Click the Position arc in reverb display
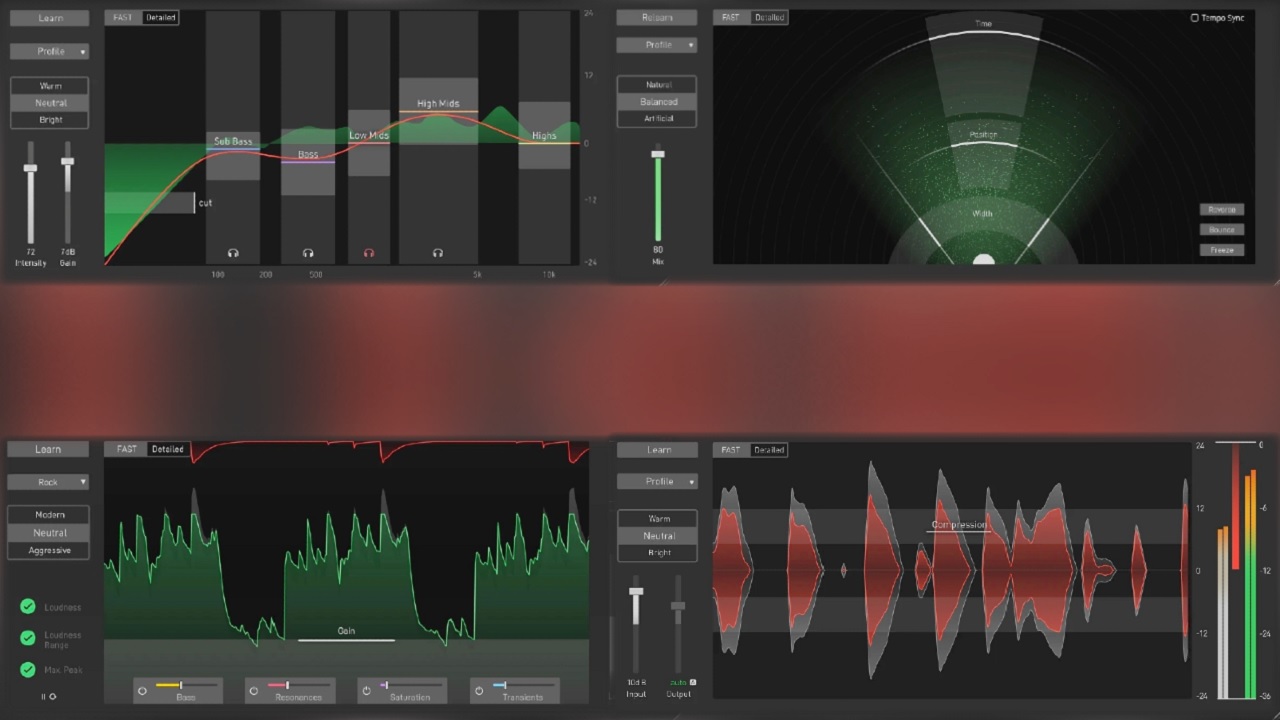 (x=983, y=143)
